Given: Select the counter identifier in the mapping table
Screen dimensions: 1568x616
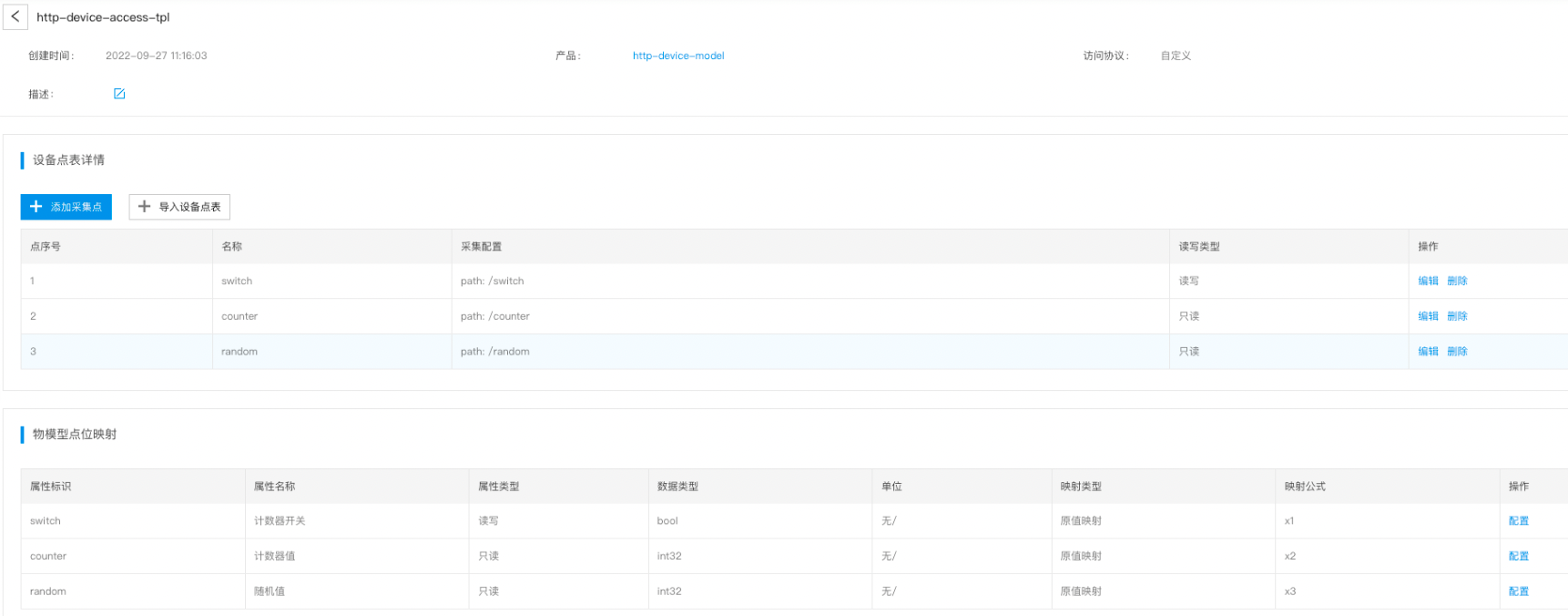Looking at the screenshot, I should (x=48, y=556).
